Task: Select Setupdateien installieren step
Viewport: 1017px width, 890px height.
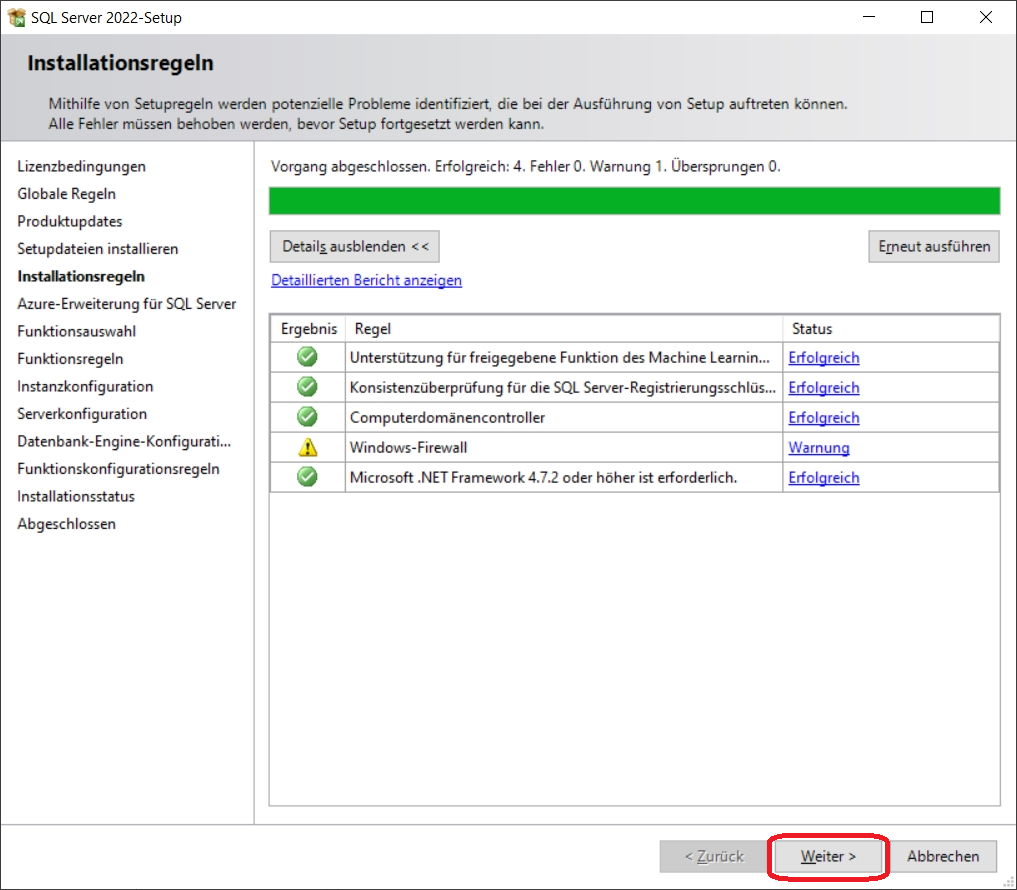Action: (x=98, y=248)
